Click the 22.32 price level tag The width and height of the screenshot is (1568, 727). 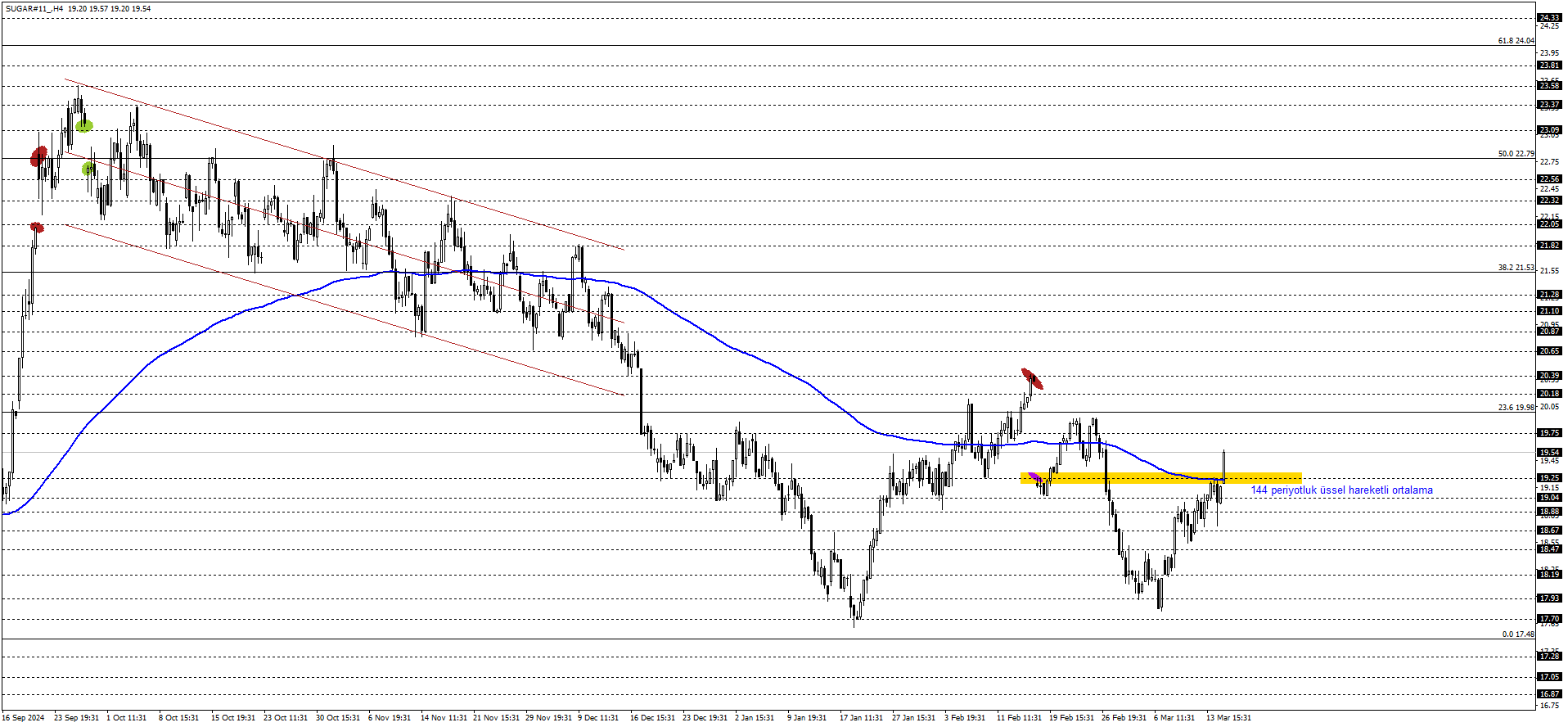tap(1549, 201)
